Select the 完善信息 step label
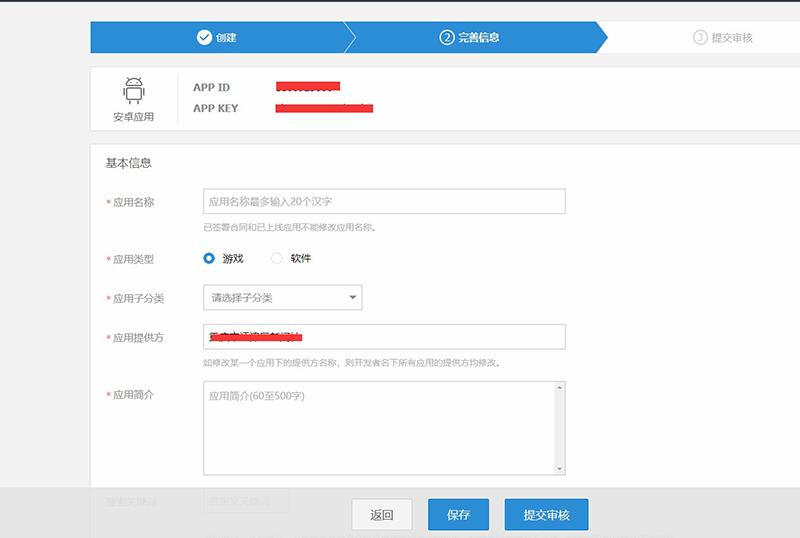The image size is (800, 538). (479, 38)
